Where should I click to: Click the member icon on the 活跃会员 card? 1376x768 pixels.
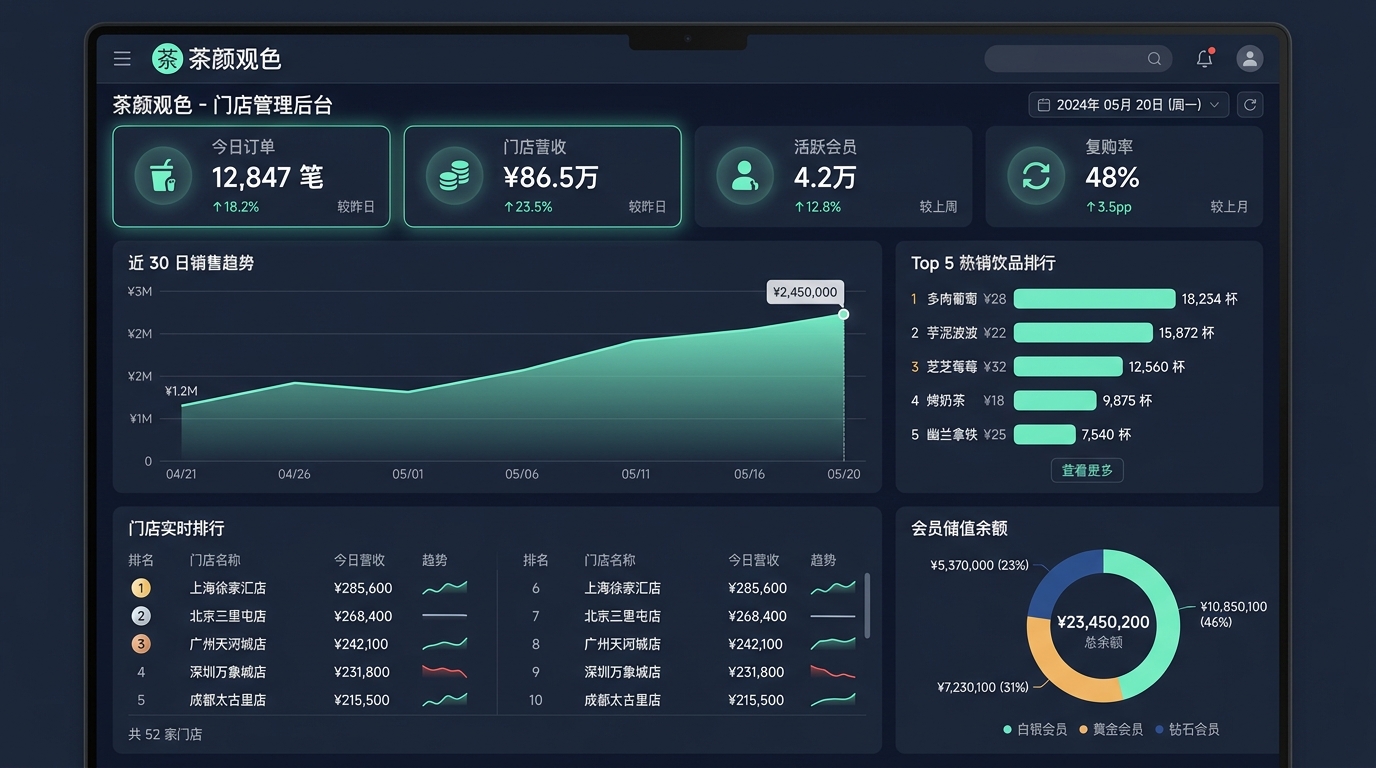[x=745, y=176]
